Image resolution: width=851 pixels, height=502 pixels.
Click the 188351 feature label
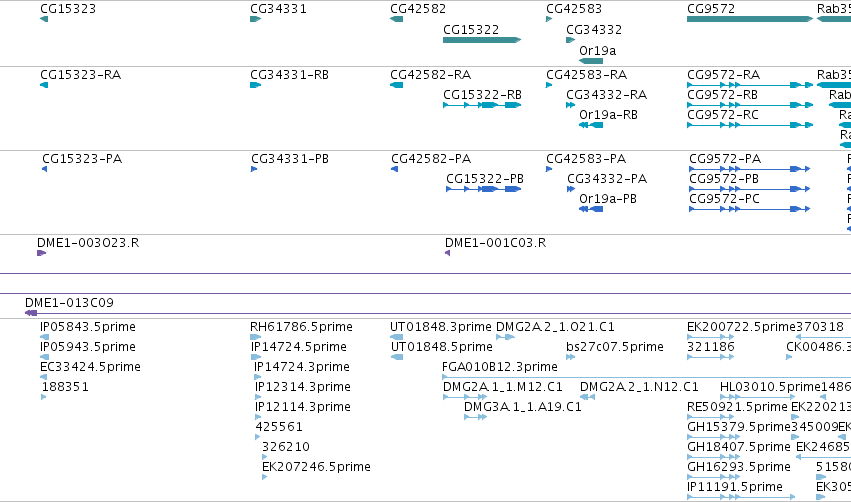click(x=65, y=387)
